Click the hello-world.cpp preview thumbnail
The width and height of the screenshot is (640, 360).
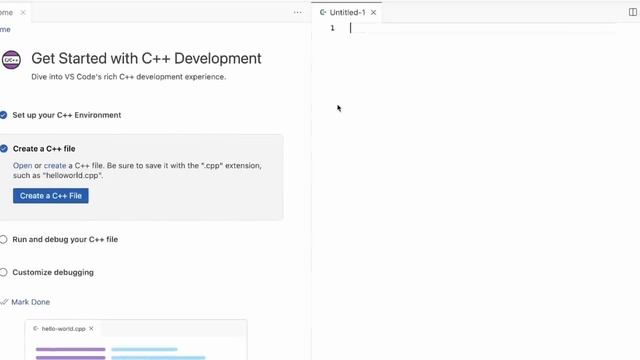136,340
